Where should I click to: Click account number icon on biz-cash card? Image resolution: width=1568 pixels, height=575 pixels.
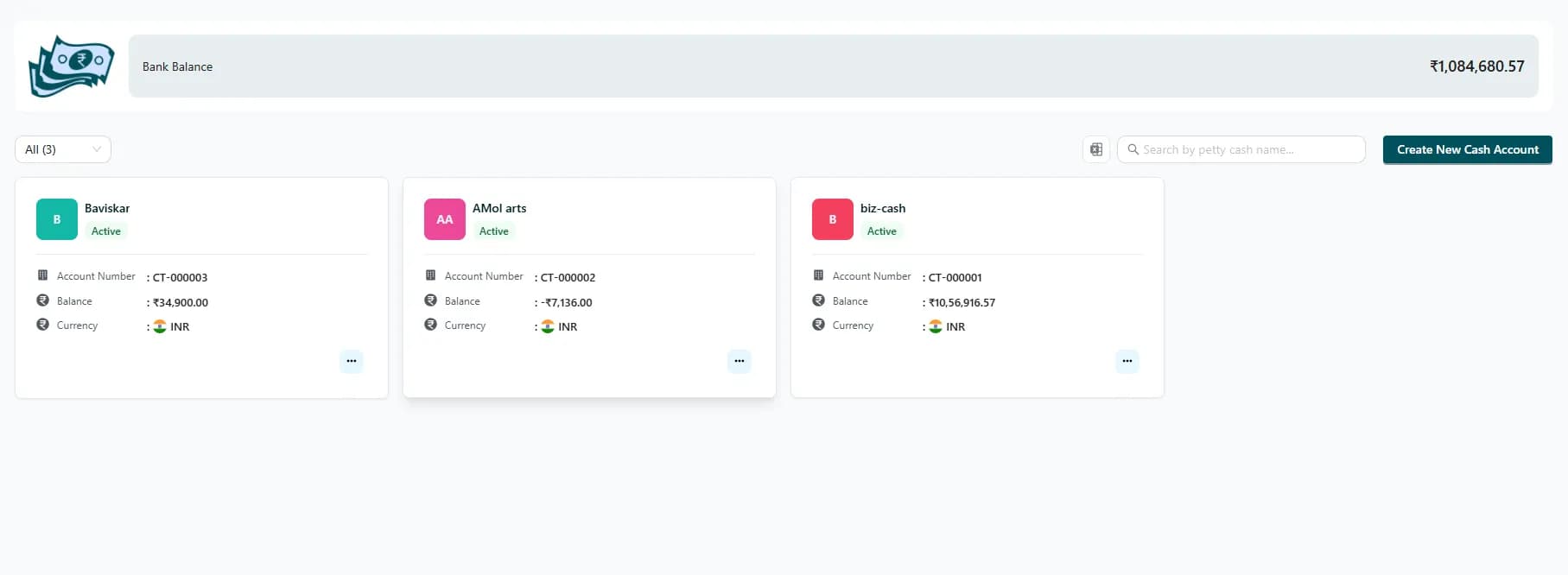pos(818,275)
